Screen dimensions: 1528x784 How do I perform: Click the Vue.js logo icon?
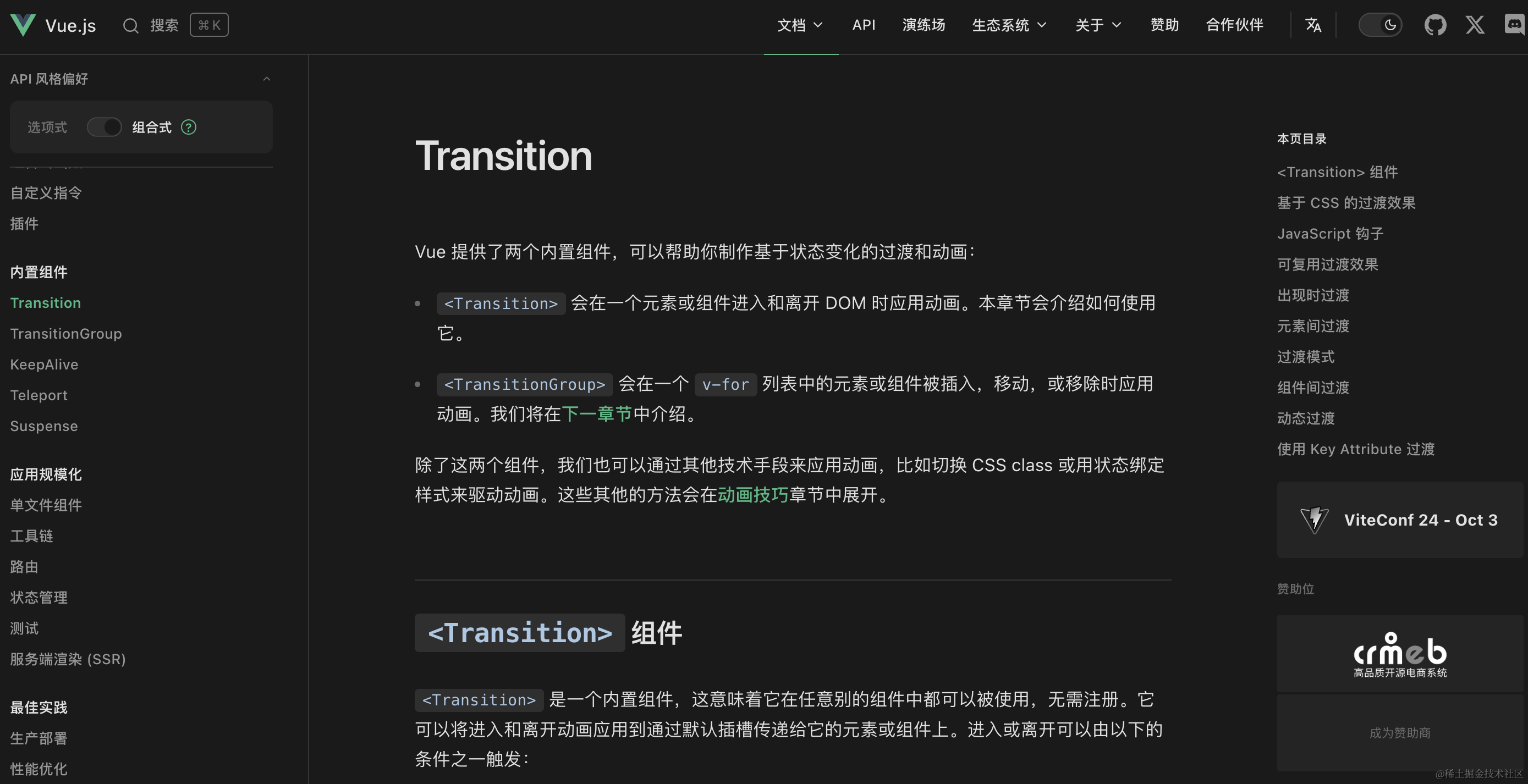(x=23, y=25)
